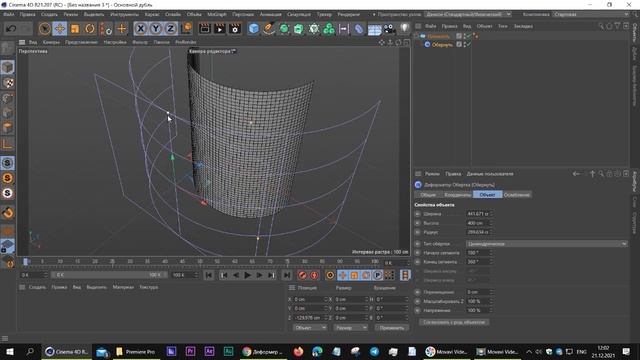Click the Floor/environment grid icon
This screenshot has width=640, height=360.
(x=374, y=29)
